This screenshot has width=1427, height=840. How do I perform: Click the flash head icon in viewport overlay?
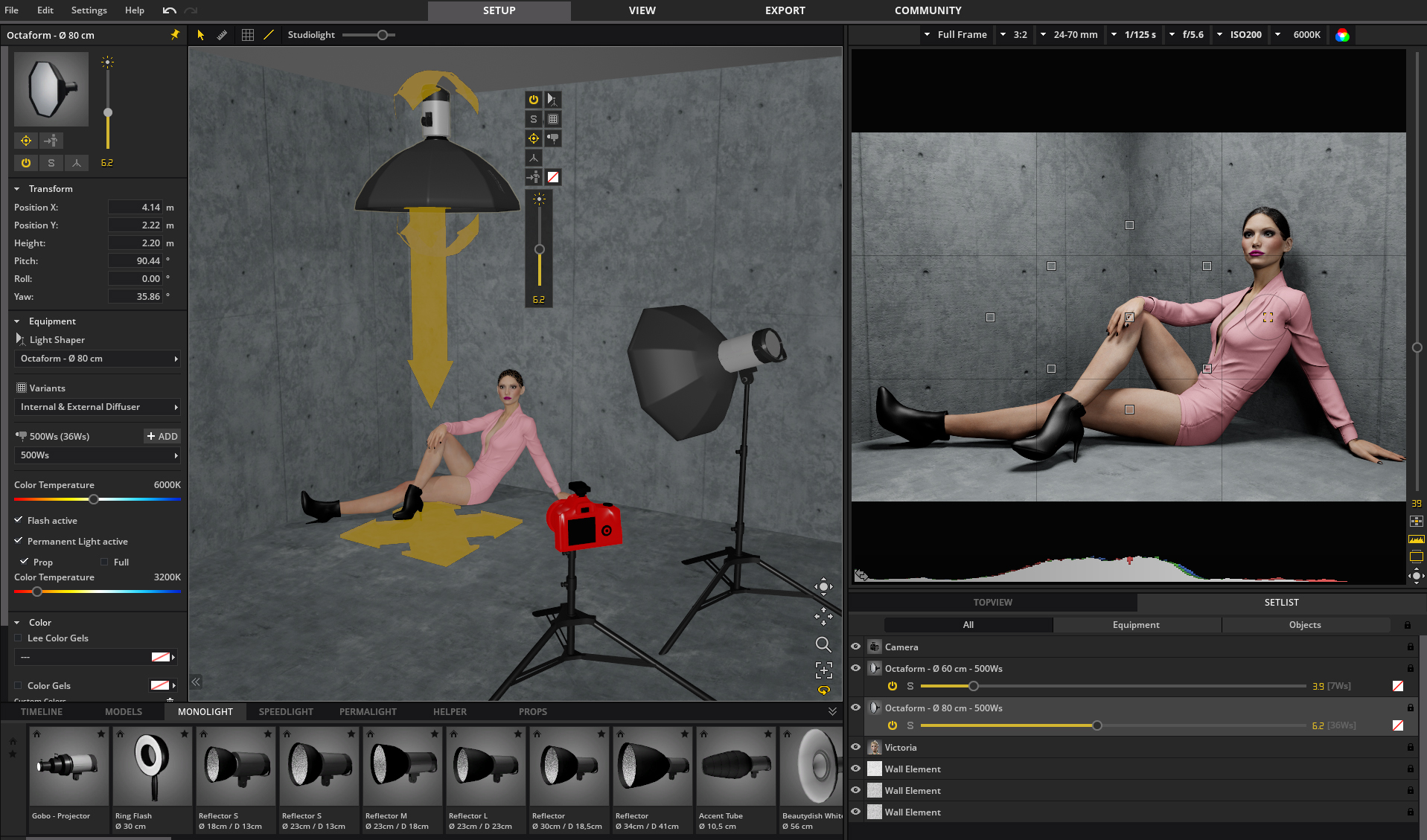click(x=553, y=138)
